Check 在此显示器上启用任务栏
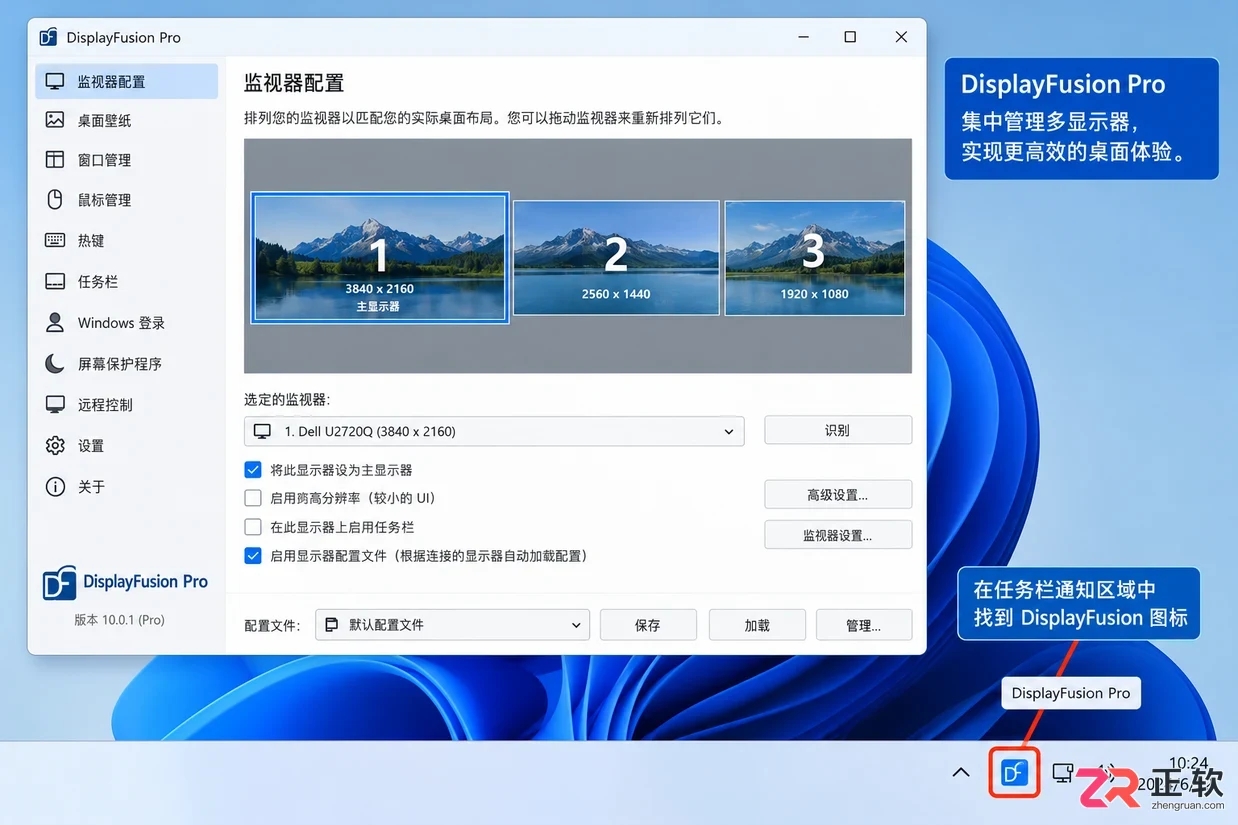The width and height of the screenshot is (1238, 825). click(x=253, y=527)
